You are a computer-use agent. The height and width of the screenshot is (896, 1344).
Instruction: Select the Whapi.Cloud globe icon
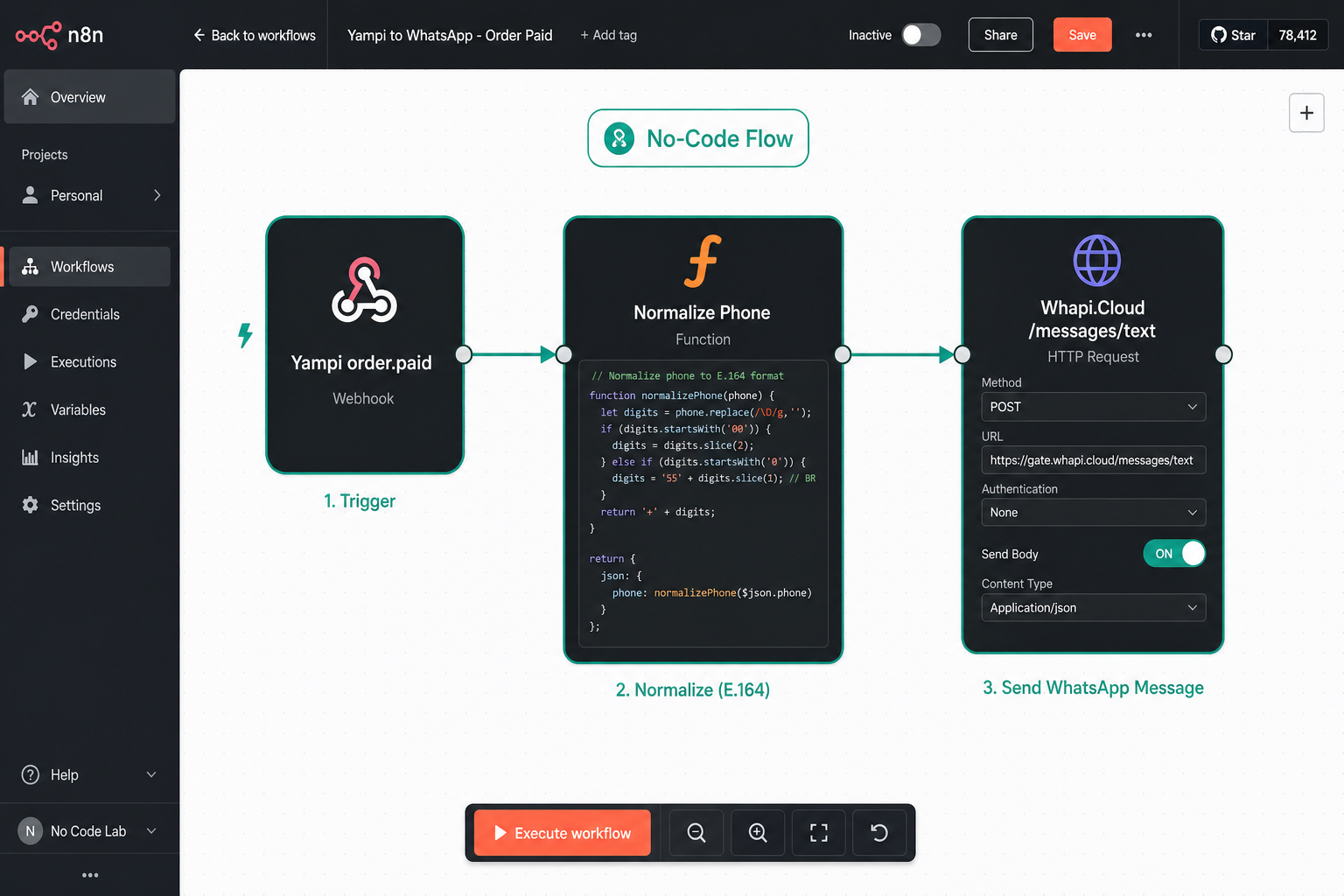tap(1096, 261)
